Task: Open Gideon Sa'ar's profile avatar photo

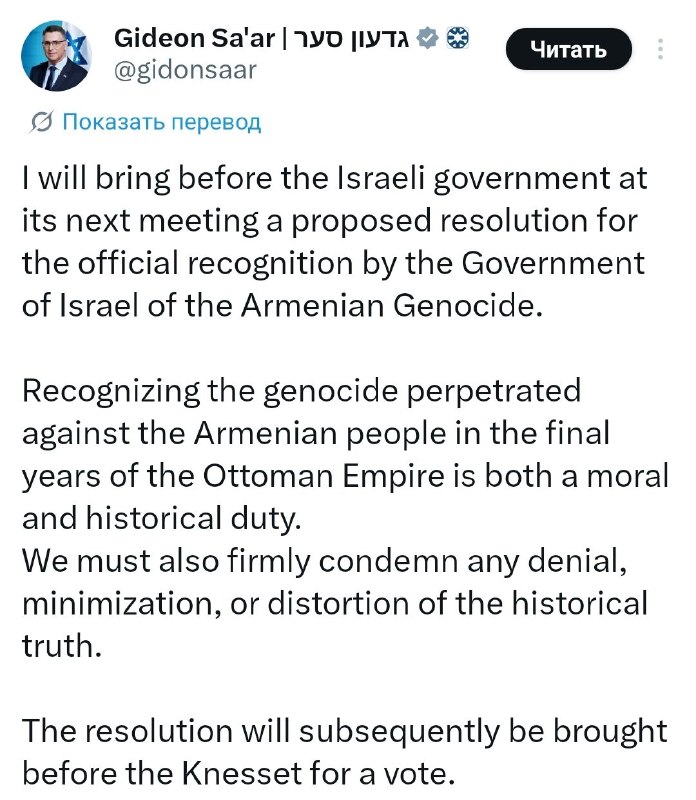Action: point(56,56)
